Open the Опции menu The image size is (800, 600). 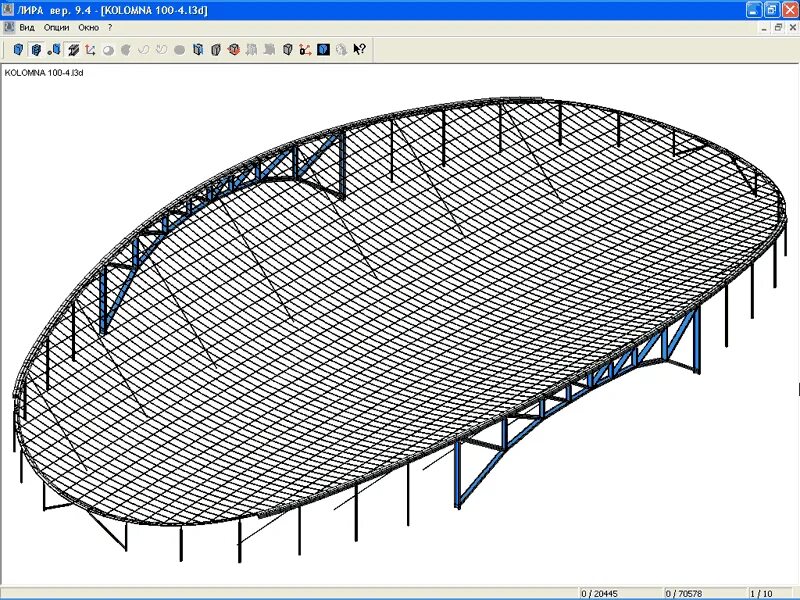(56, 28)
